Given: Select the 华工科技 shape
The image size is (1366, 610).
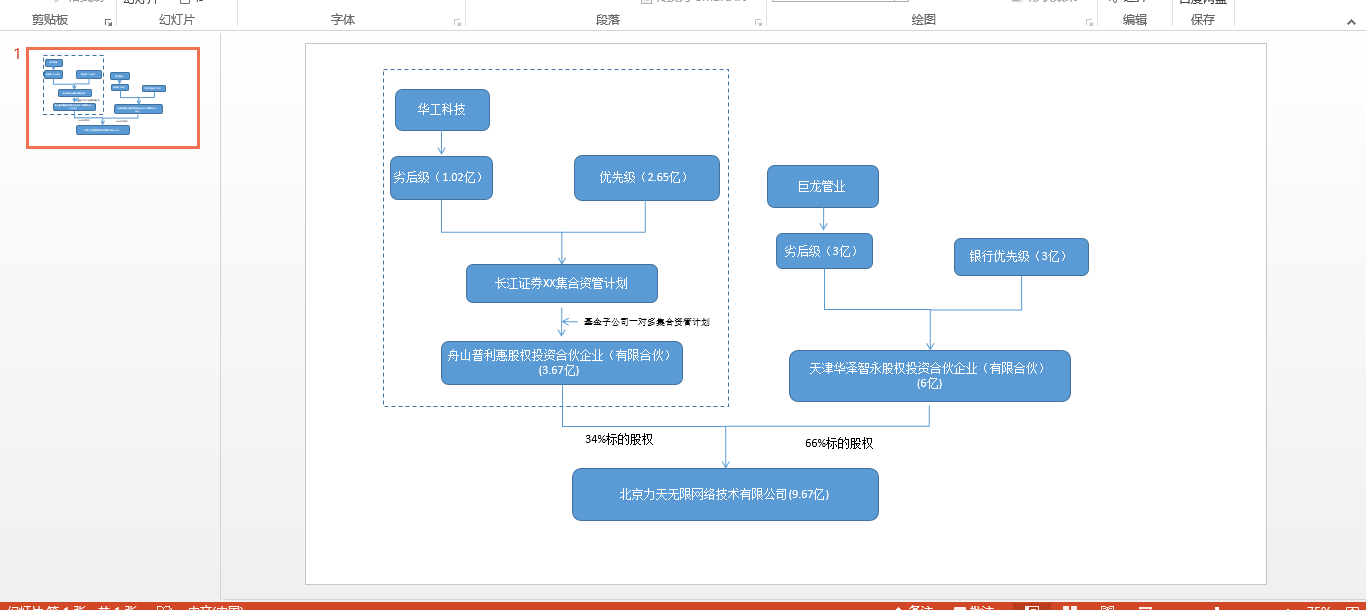Looking at the screenshot, I should click(x=442, y=110).
